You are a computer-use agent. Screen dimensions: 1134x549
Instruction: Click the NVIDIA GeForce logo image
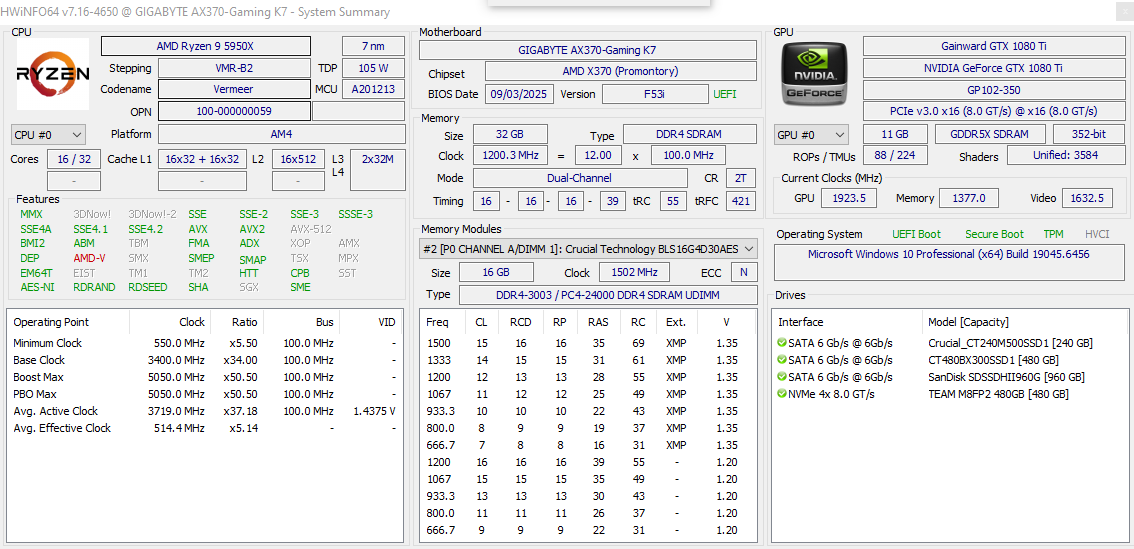[816, 75]
